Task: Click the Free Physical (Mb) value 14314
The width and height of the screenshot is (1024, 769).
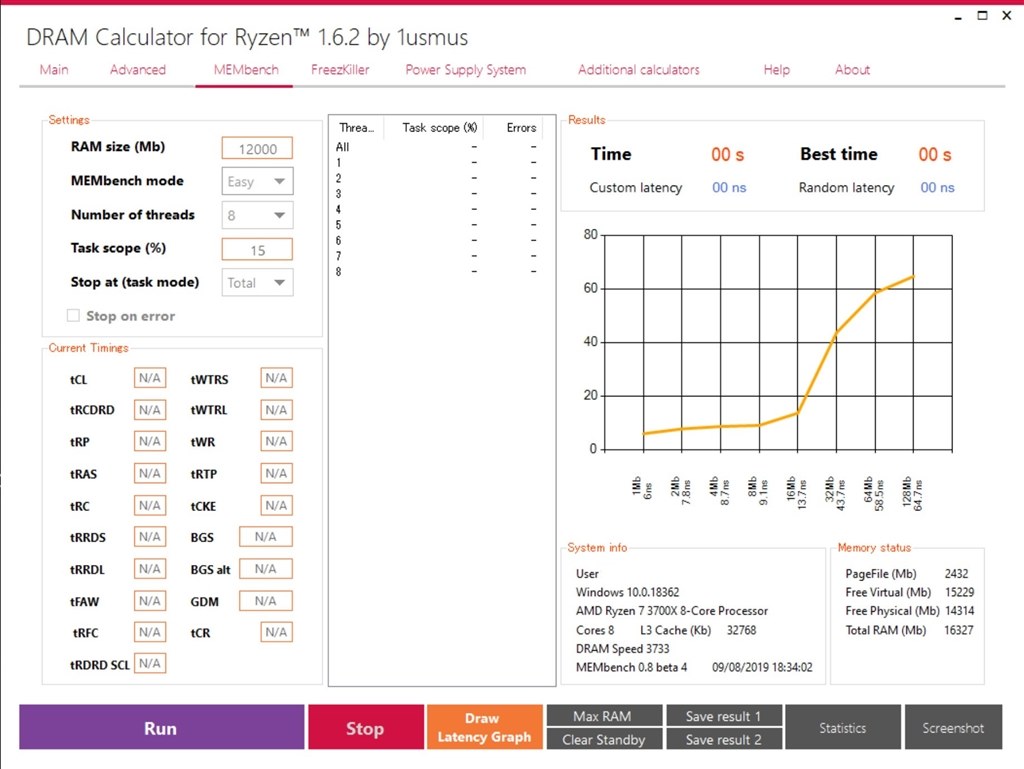Action: tap(959, 611)
